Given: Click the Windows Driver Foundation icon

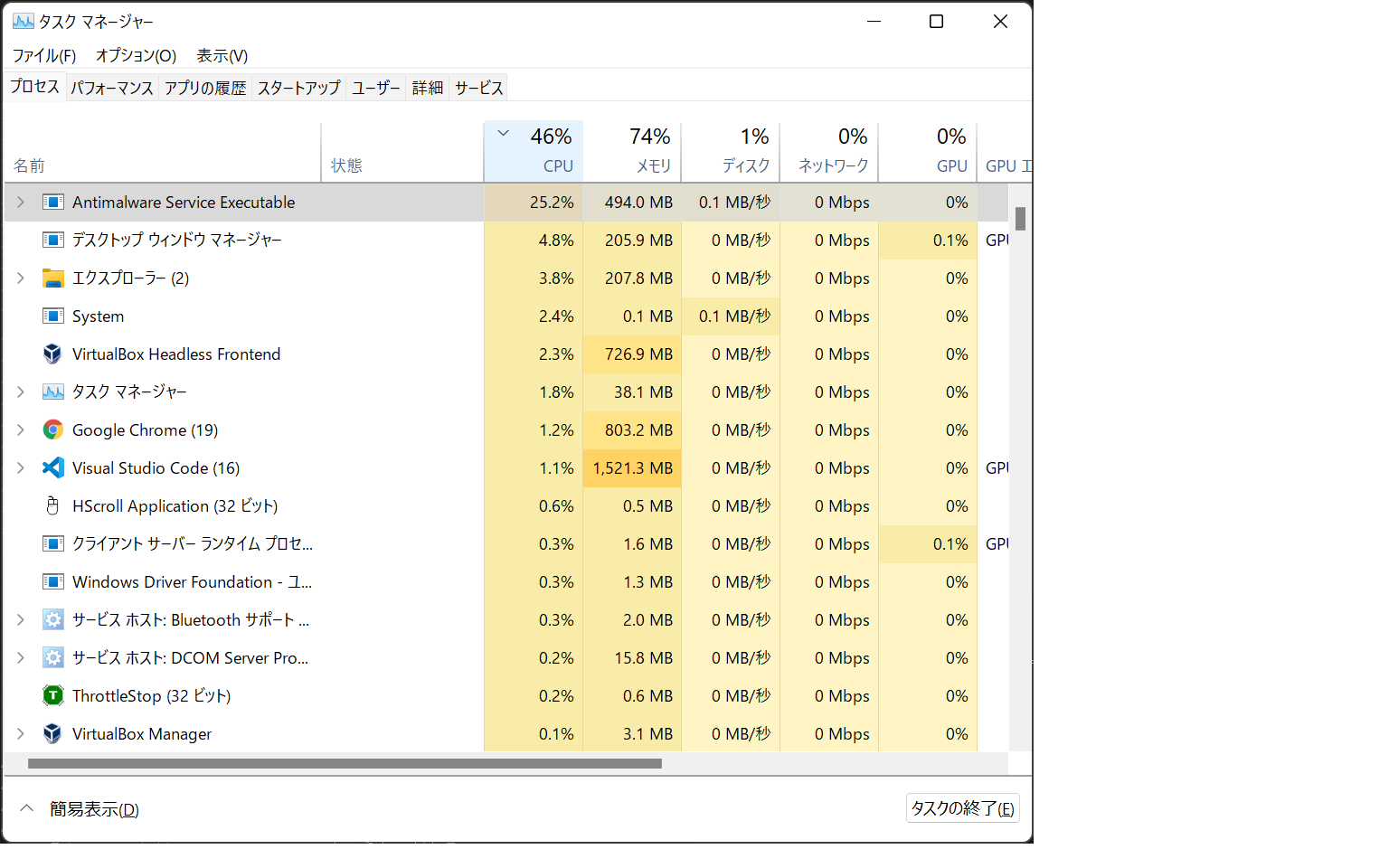Looking at the screenshot, I should coord(53,582).
